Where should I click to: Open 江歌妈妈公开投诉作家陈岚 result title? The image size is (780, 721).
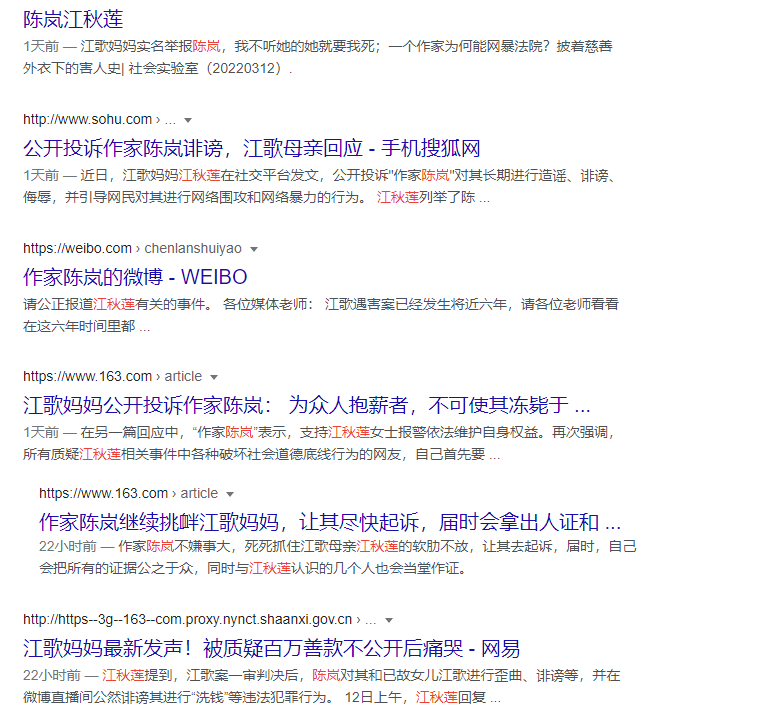(x=306, y=405)
